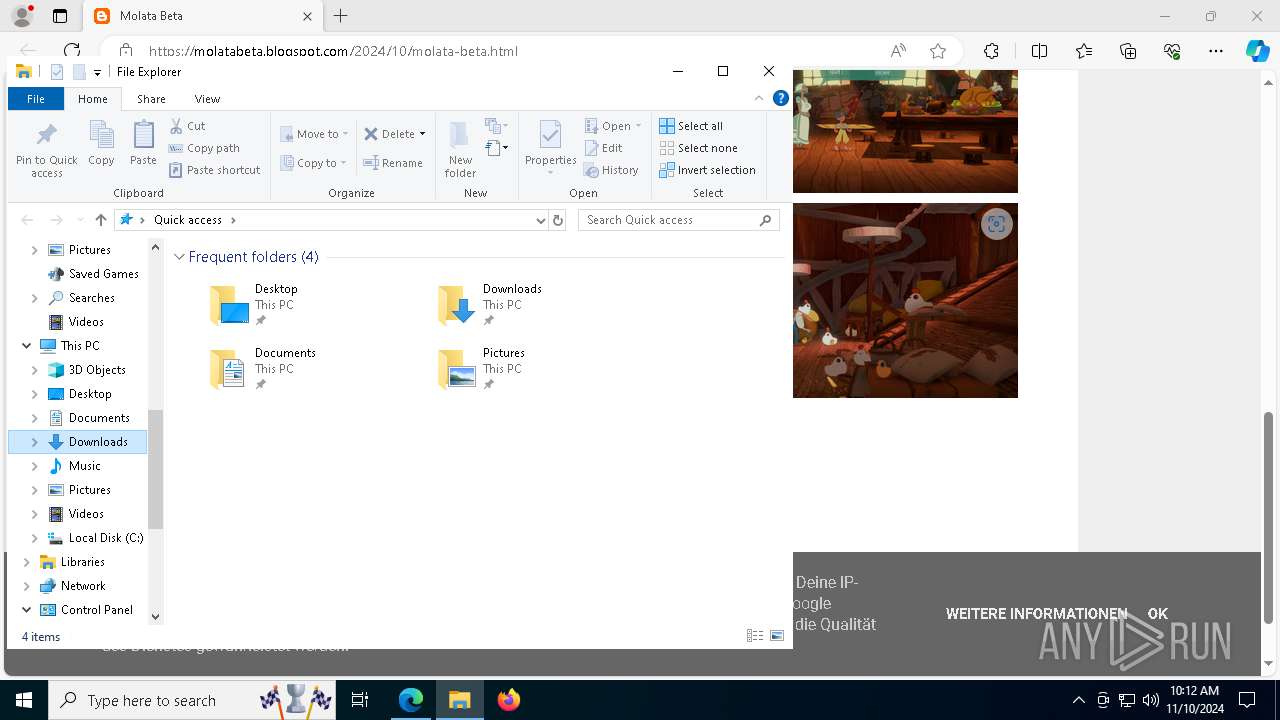Click Edge Read aloud icon
1280x720 pixels.
[x=898, y=51]
